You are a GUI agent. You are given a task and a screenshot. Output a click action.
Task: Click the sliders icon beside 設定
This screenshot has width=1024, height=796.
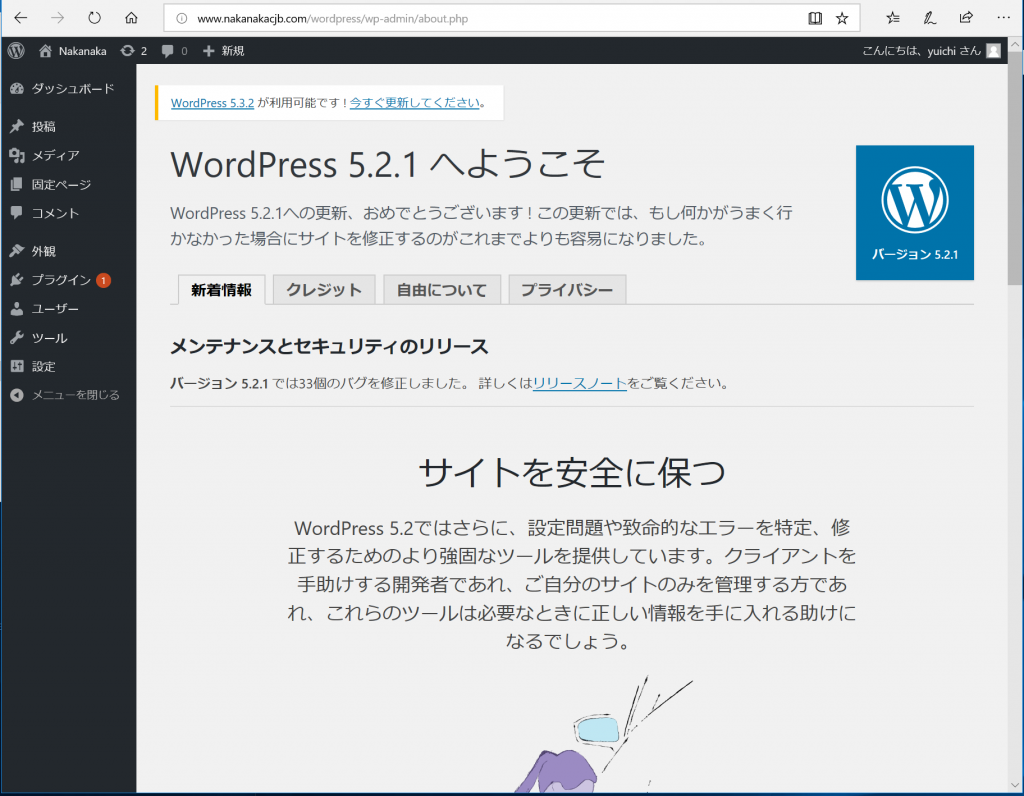[x=17, y=366]
